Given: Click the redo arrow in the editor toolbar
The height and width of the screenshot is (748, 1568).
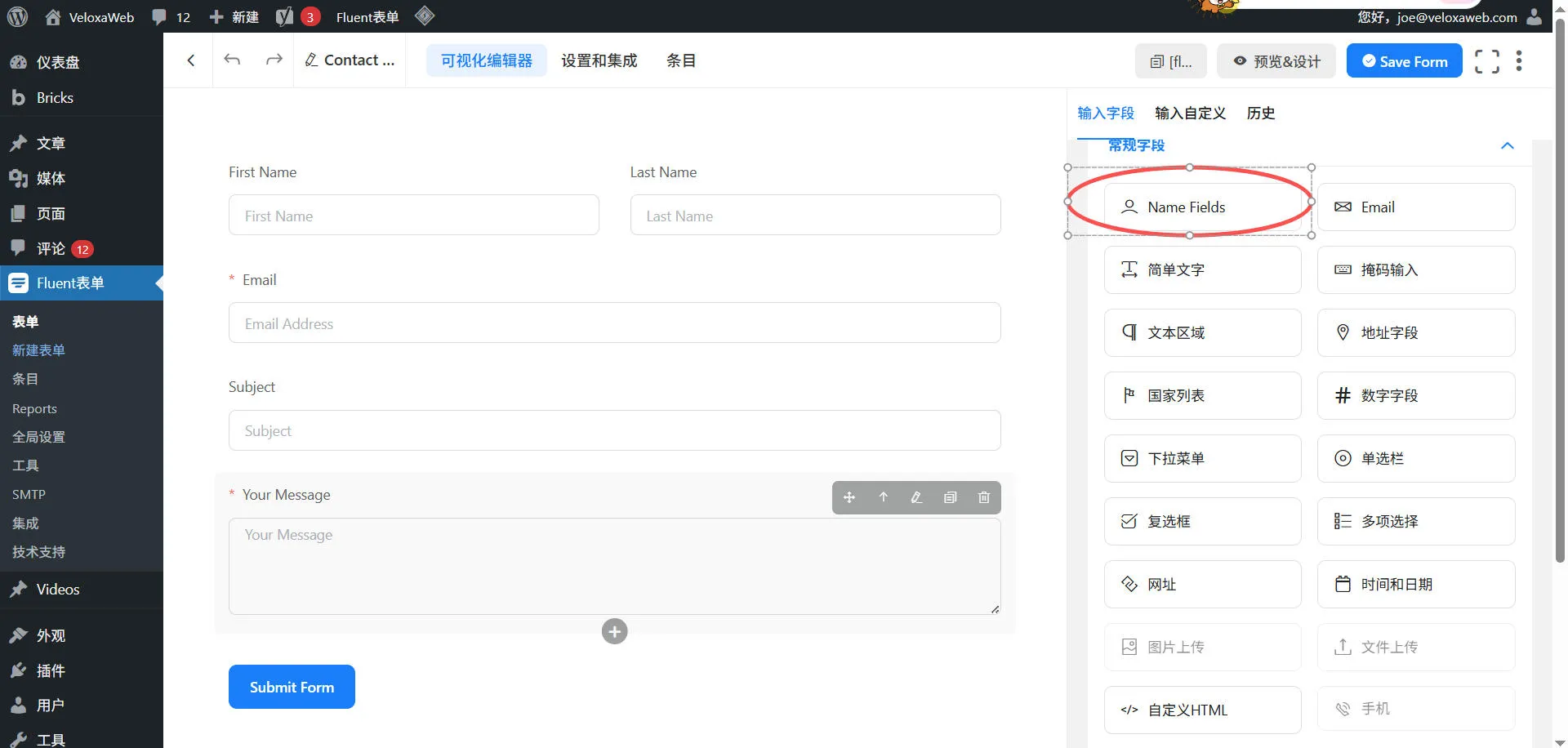Looking at the screenshot, I should (x=274, y=60).
